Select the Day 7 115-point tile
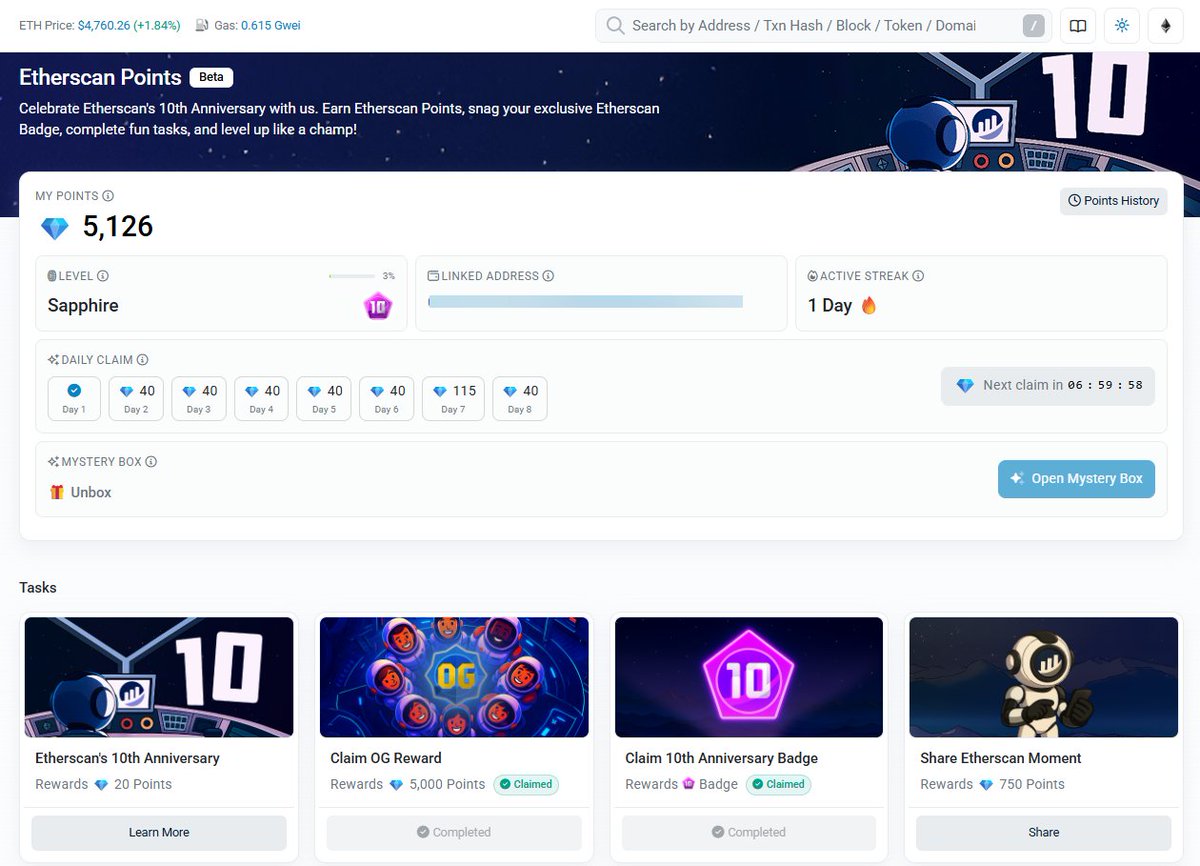 (453, 398)
